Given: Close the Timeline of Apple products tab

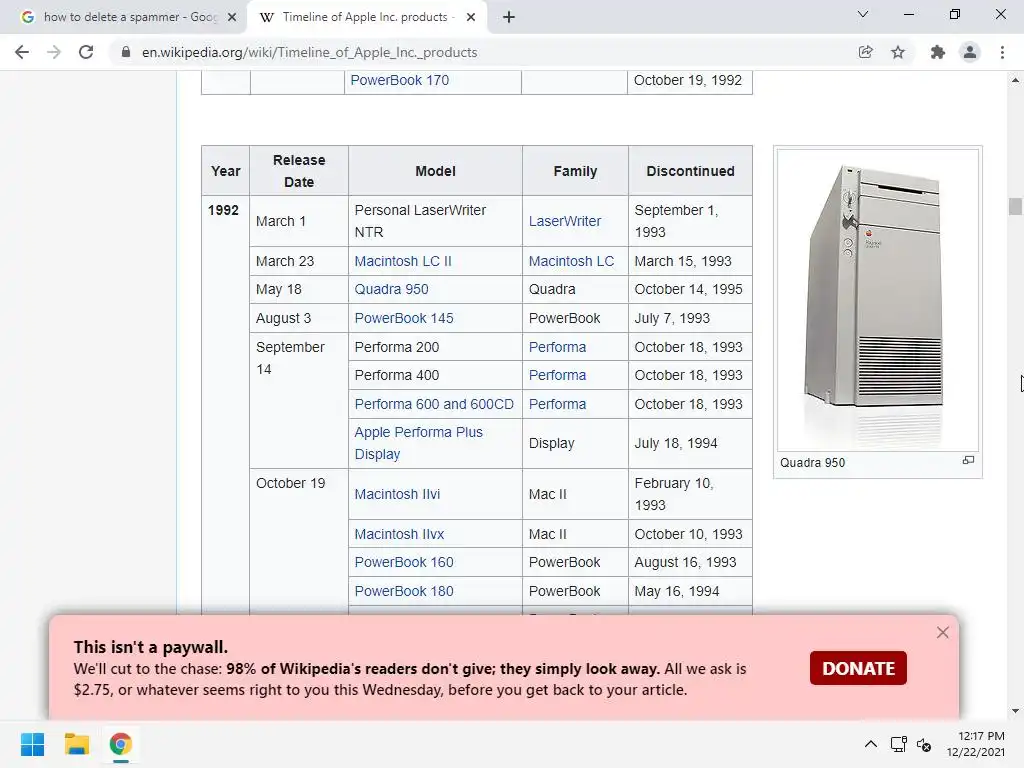Looking at the screenshot, I should (x=471, y=18).
